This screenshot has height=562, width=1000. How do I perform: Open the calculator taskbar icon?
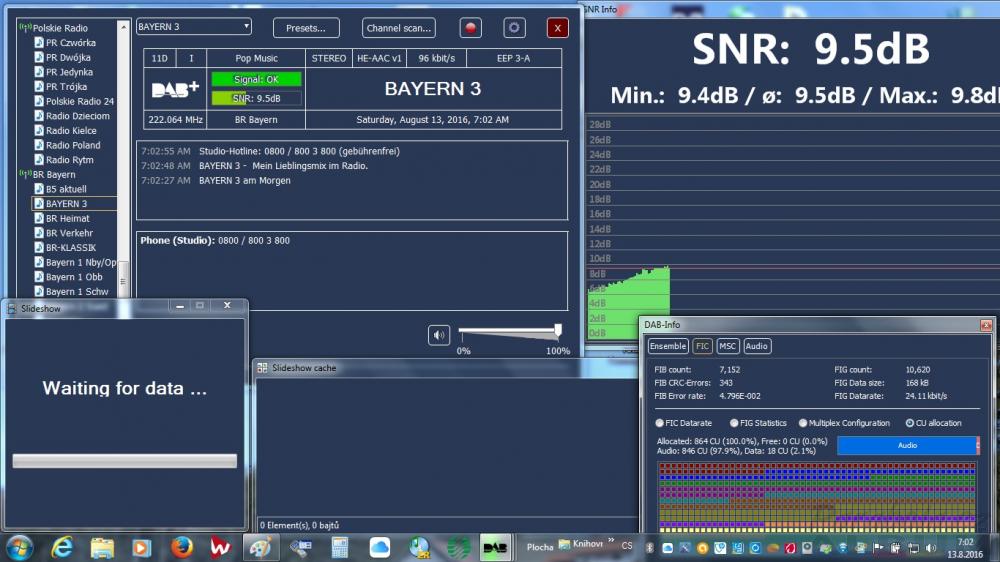340,547
